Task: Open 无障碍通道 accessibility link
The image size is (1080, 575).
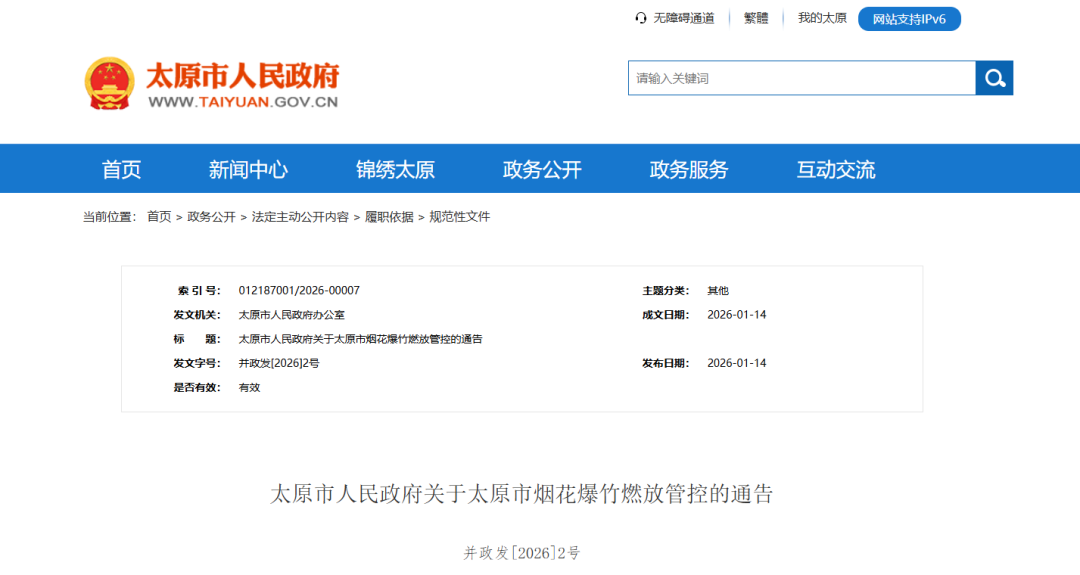Action: coord(683,19)
